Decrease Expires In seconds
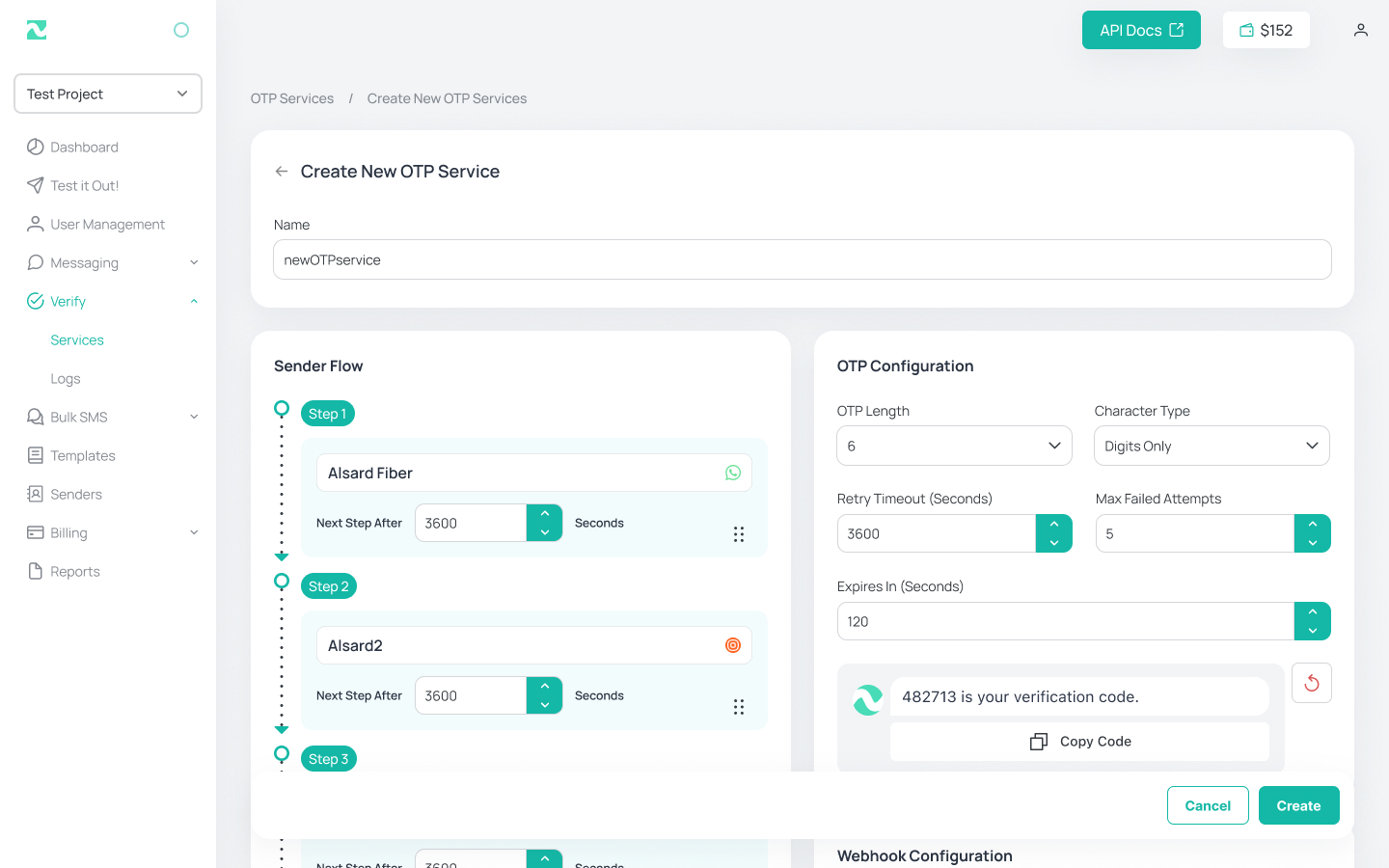 (x=1313, y=631)
